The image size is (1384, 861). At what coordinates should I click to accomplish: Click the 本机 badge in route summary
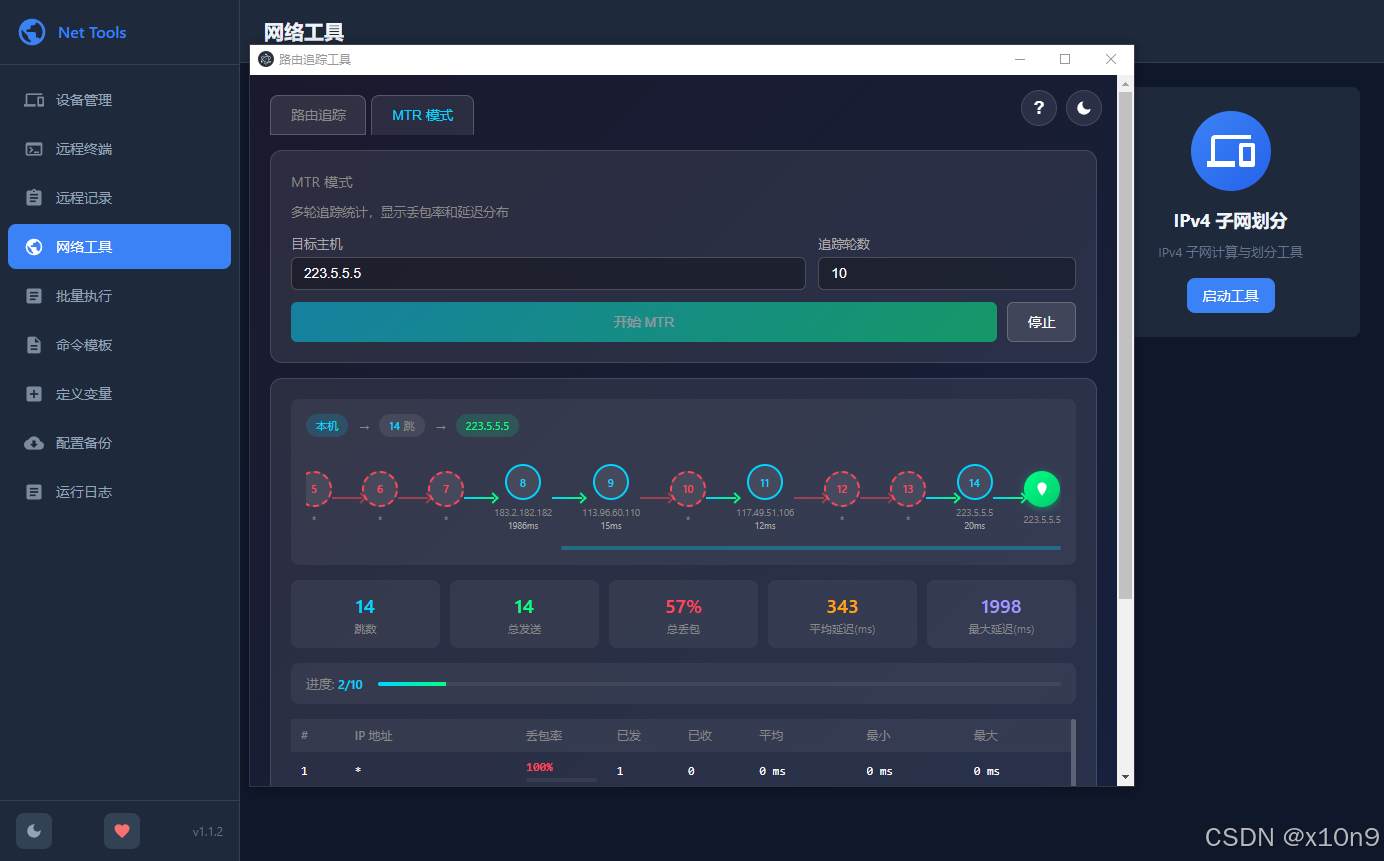[x=327, y=426]
